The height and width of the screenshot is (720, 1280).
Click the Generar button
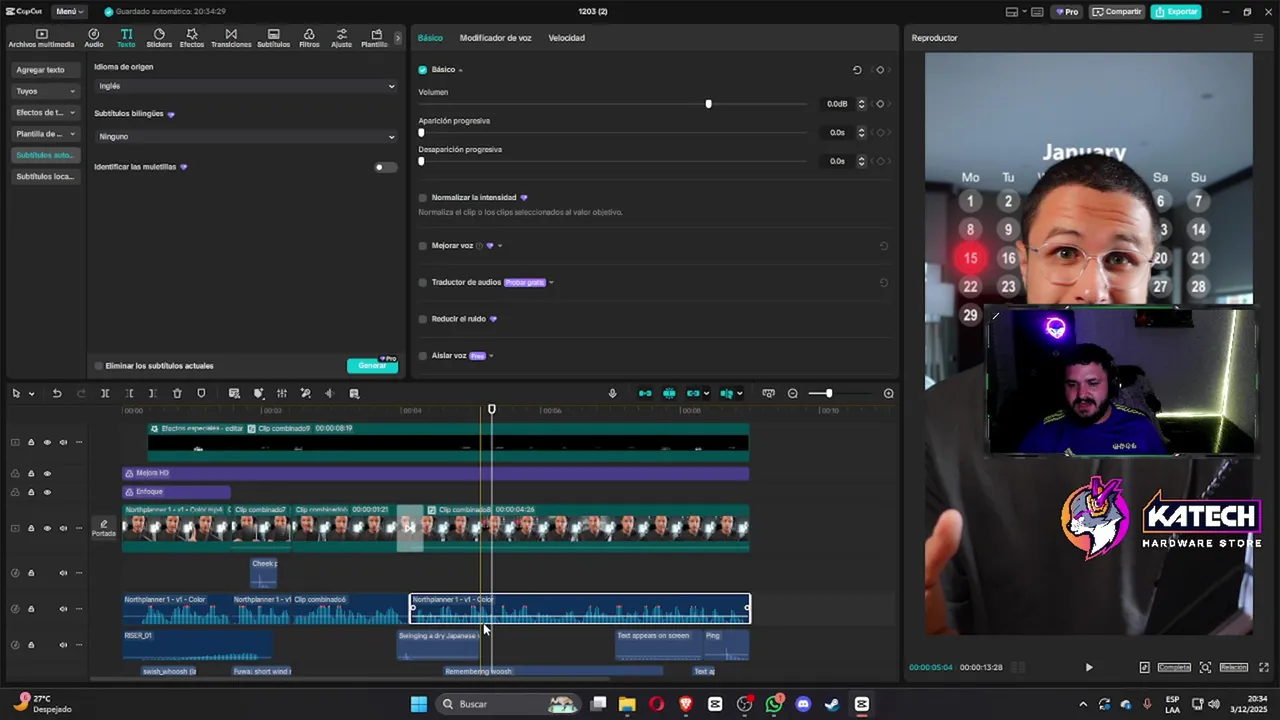372,366
